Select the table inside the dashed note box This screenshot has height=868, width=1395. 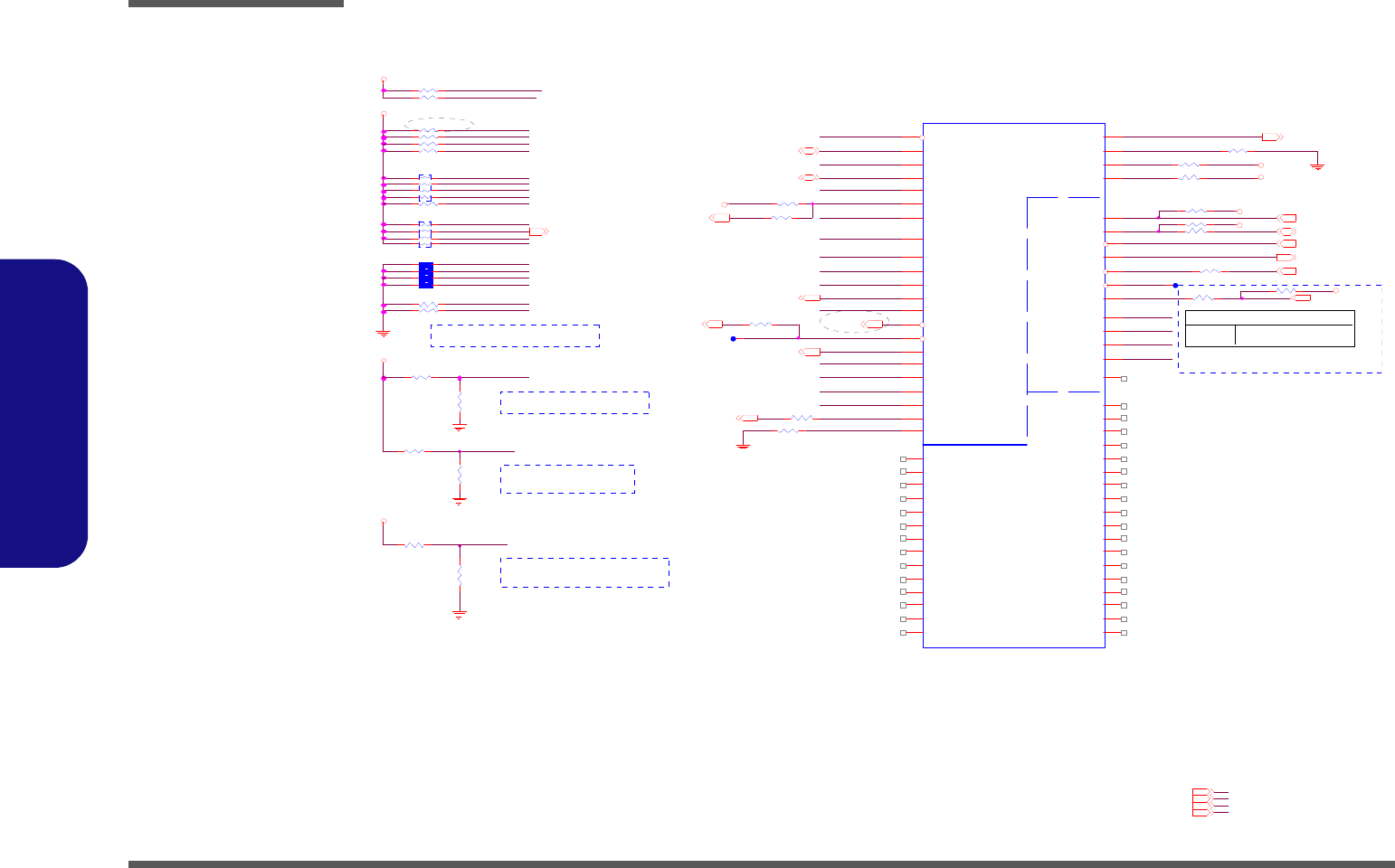1269,328
